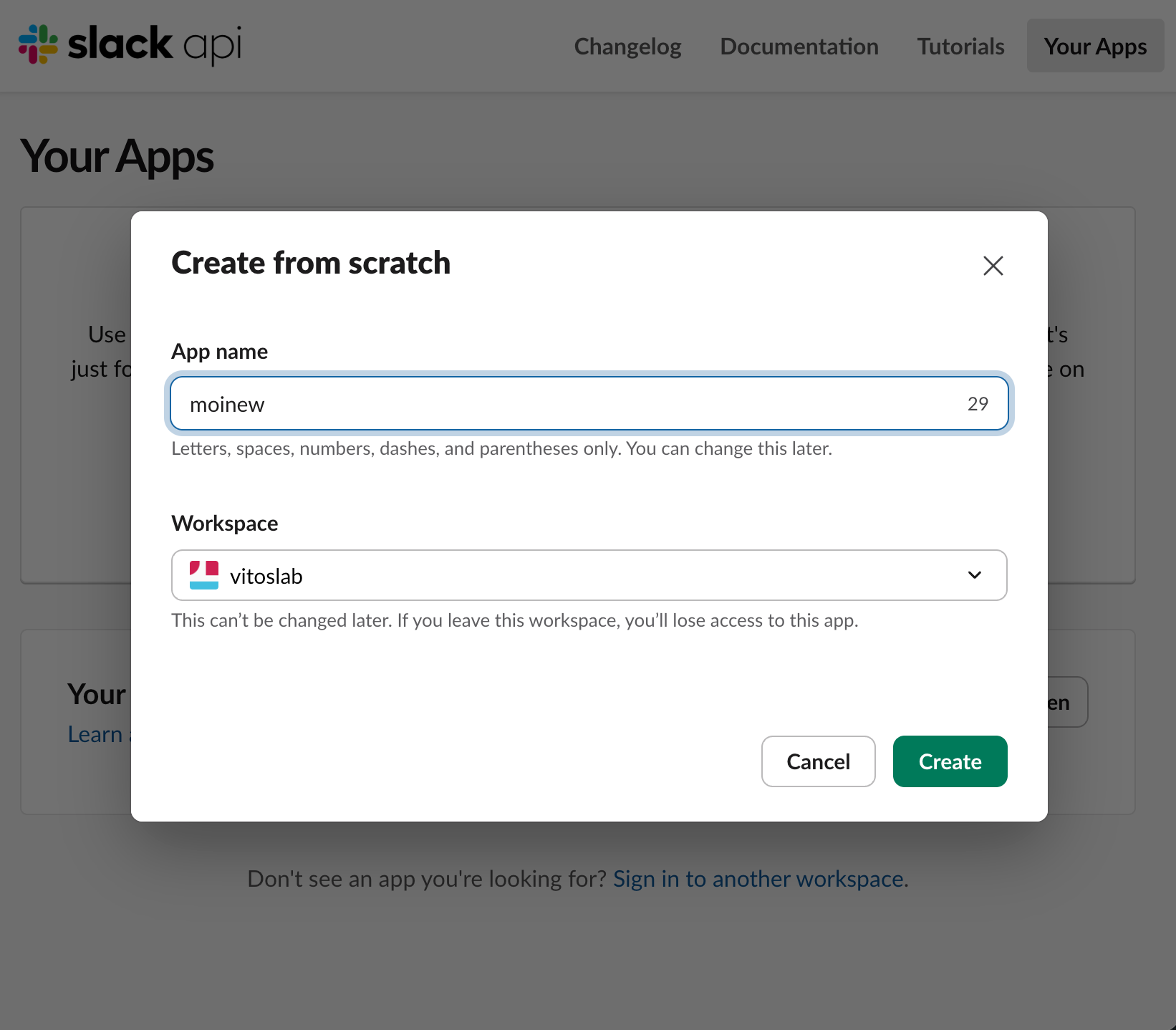Click the Slack API logo
This screenshot has width=1176, height=1030.
coord(130,44)
